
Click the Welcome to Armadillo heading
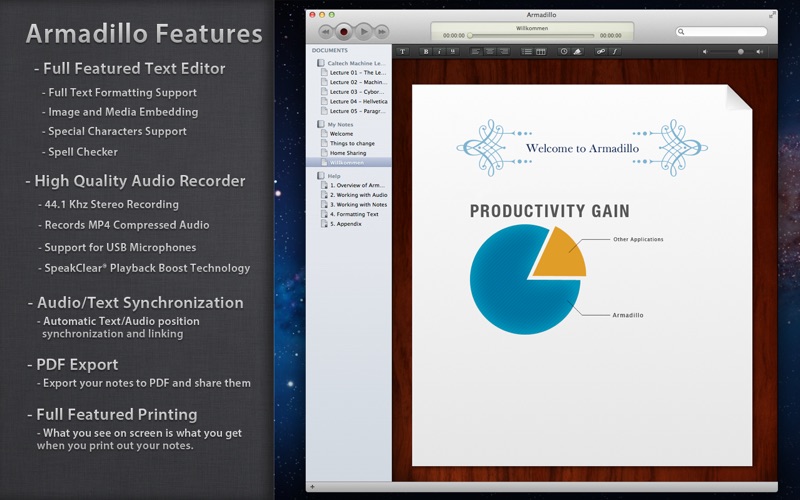(x=582, y=148)
